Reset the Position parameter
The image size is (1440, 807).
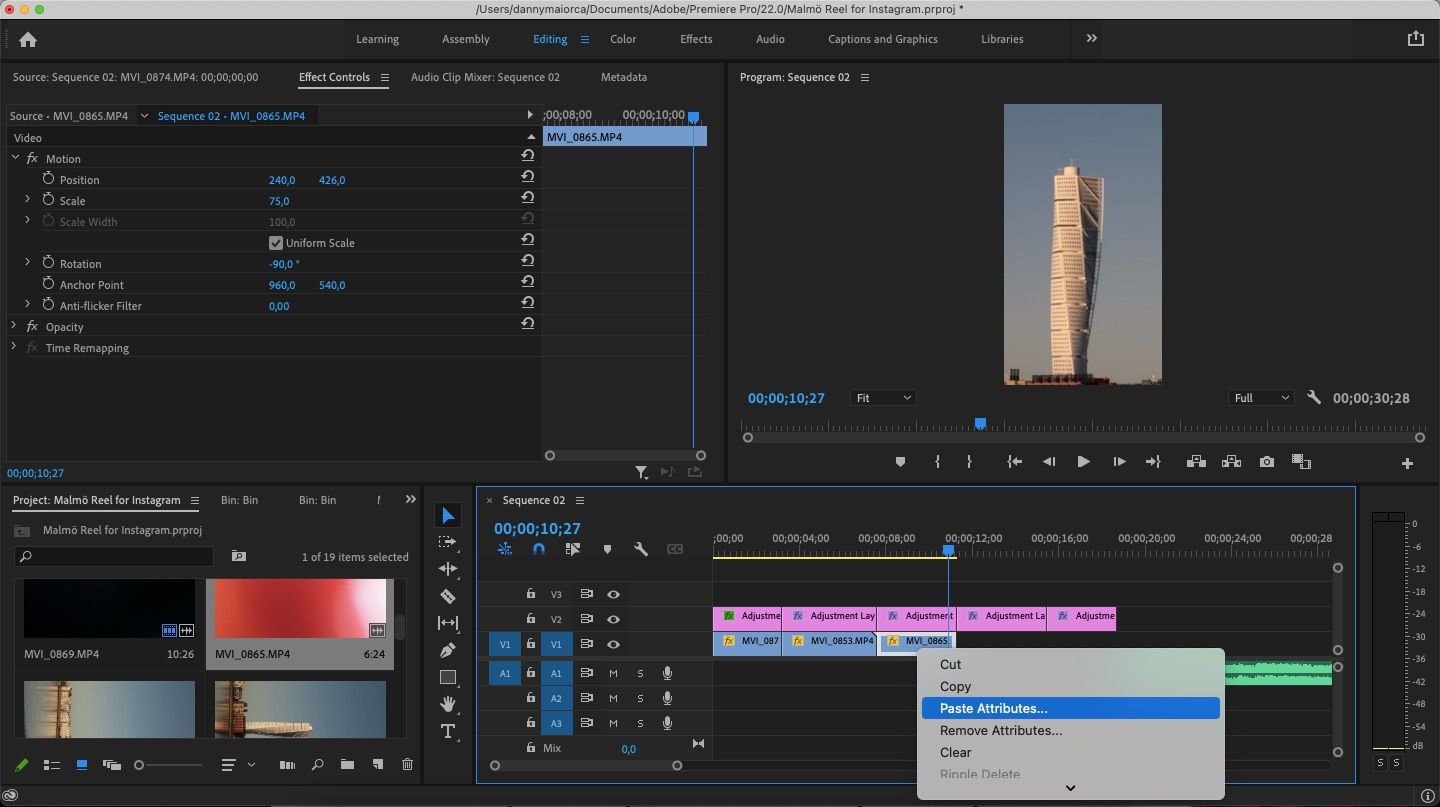[527, 180]
